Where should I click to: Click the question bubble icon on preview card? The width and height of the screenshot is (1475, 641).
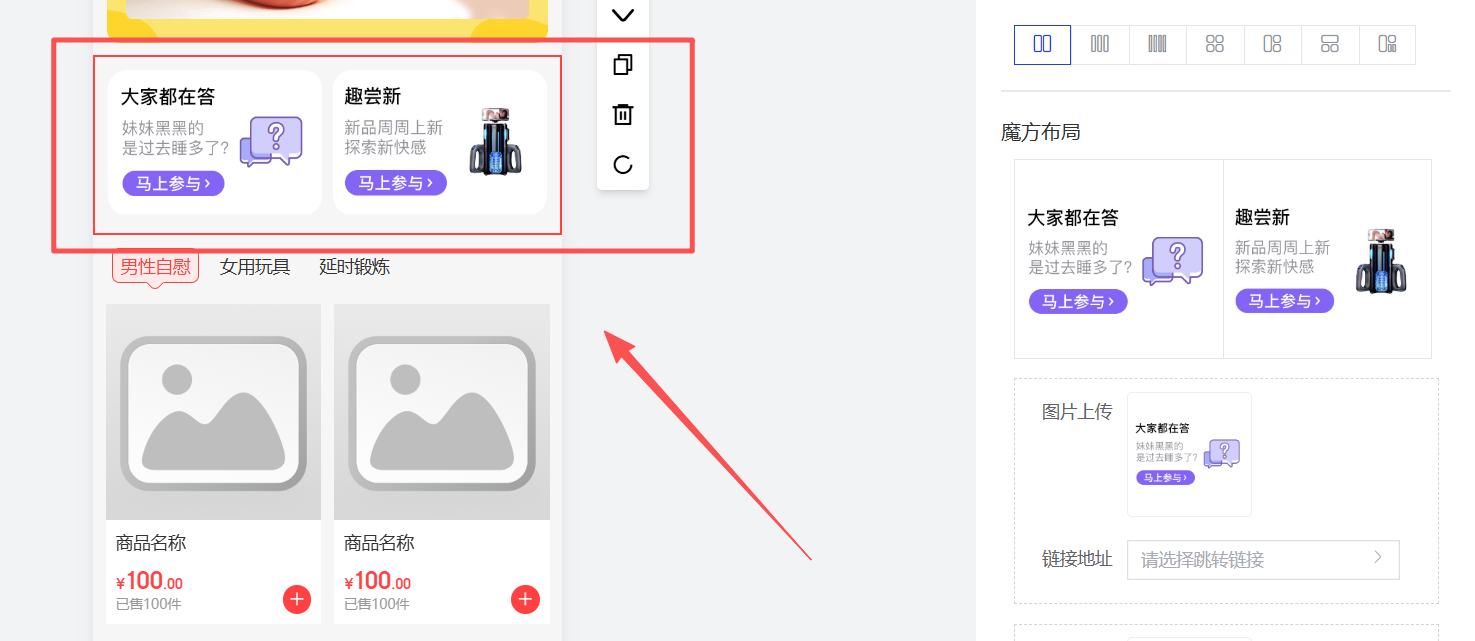pos(271,141)
